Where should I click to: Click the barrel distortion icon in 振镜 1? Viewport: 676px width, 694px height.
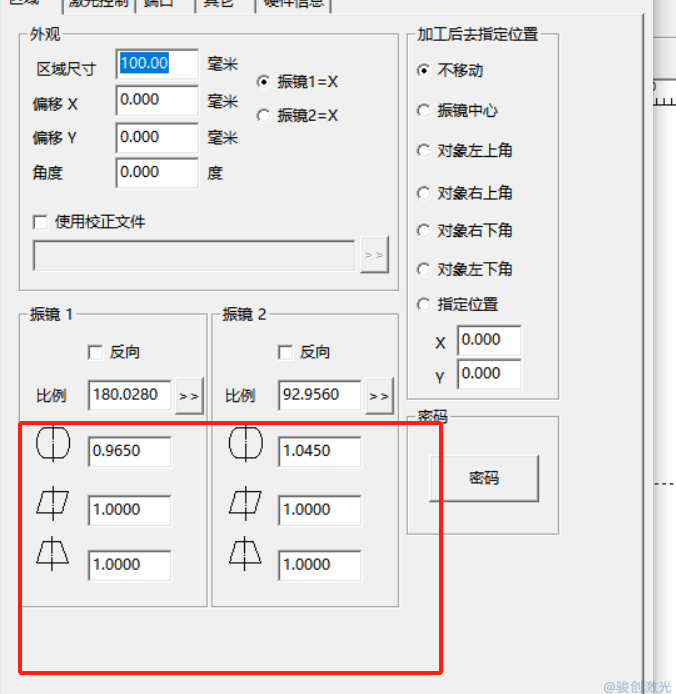[x=53, y=443]
